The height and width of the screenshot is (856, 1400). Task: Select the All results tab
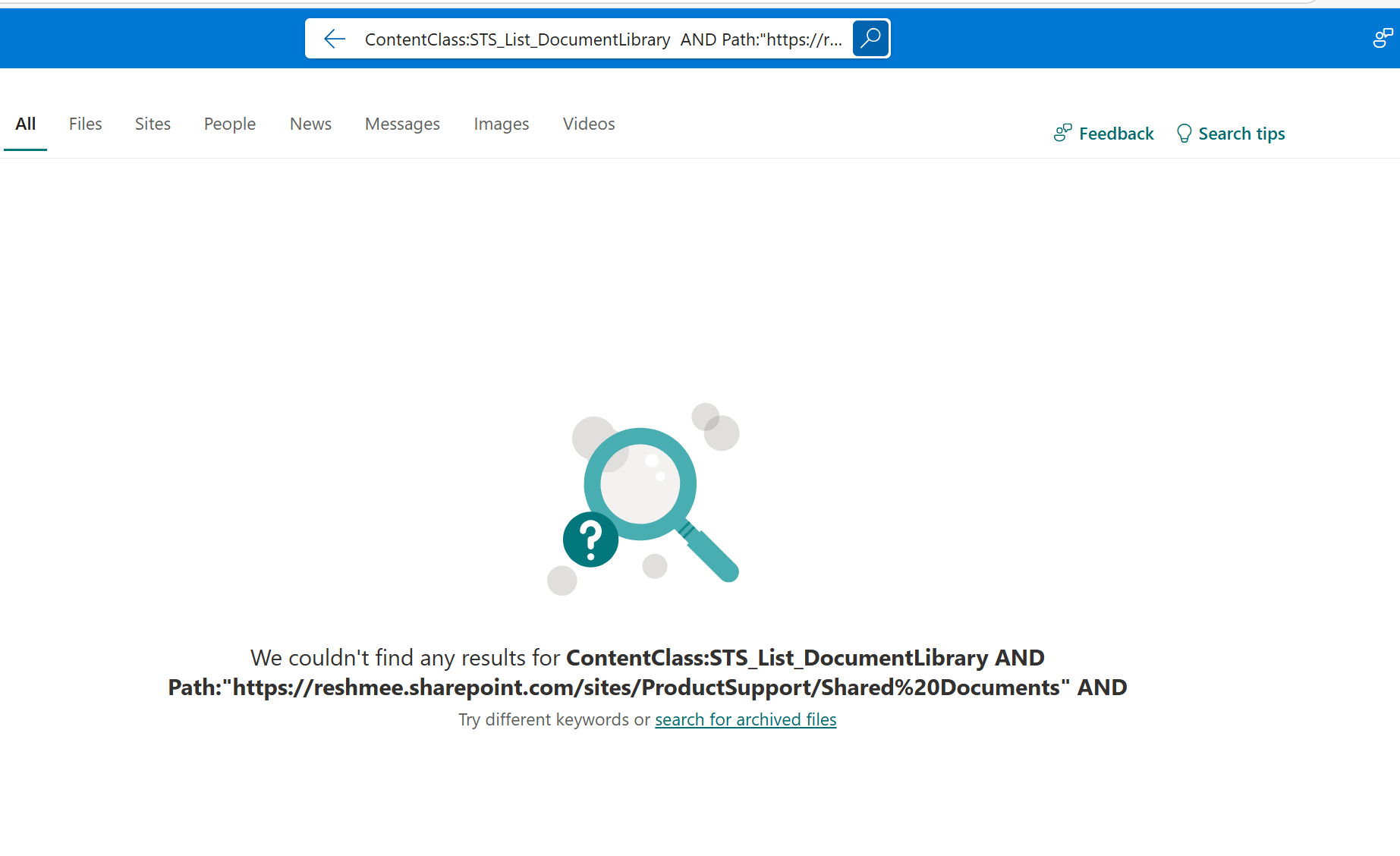(x=25, y=124)
